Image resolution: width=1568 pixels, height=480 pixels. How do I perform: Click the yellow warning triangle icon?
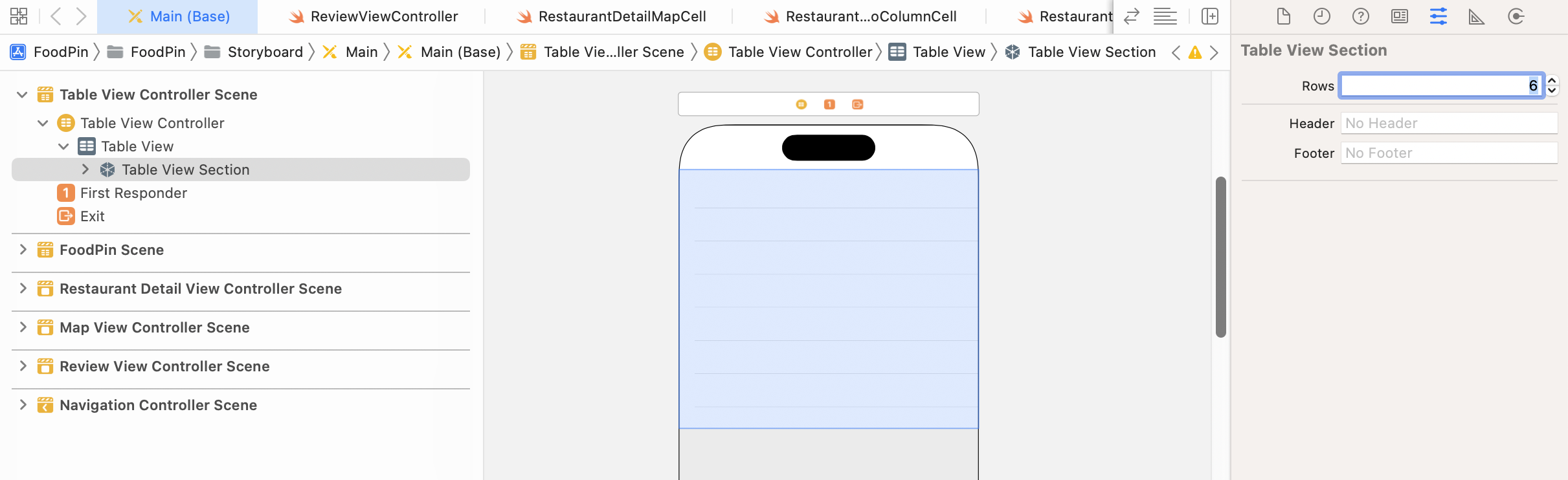[x=1195, y=52]
